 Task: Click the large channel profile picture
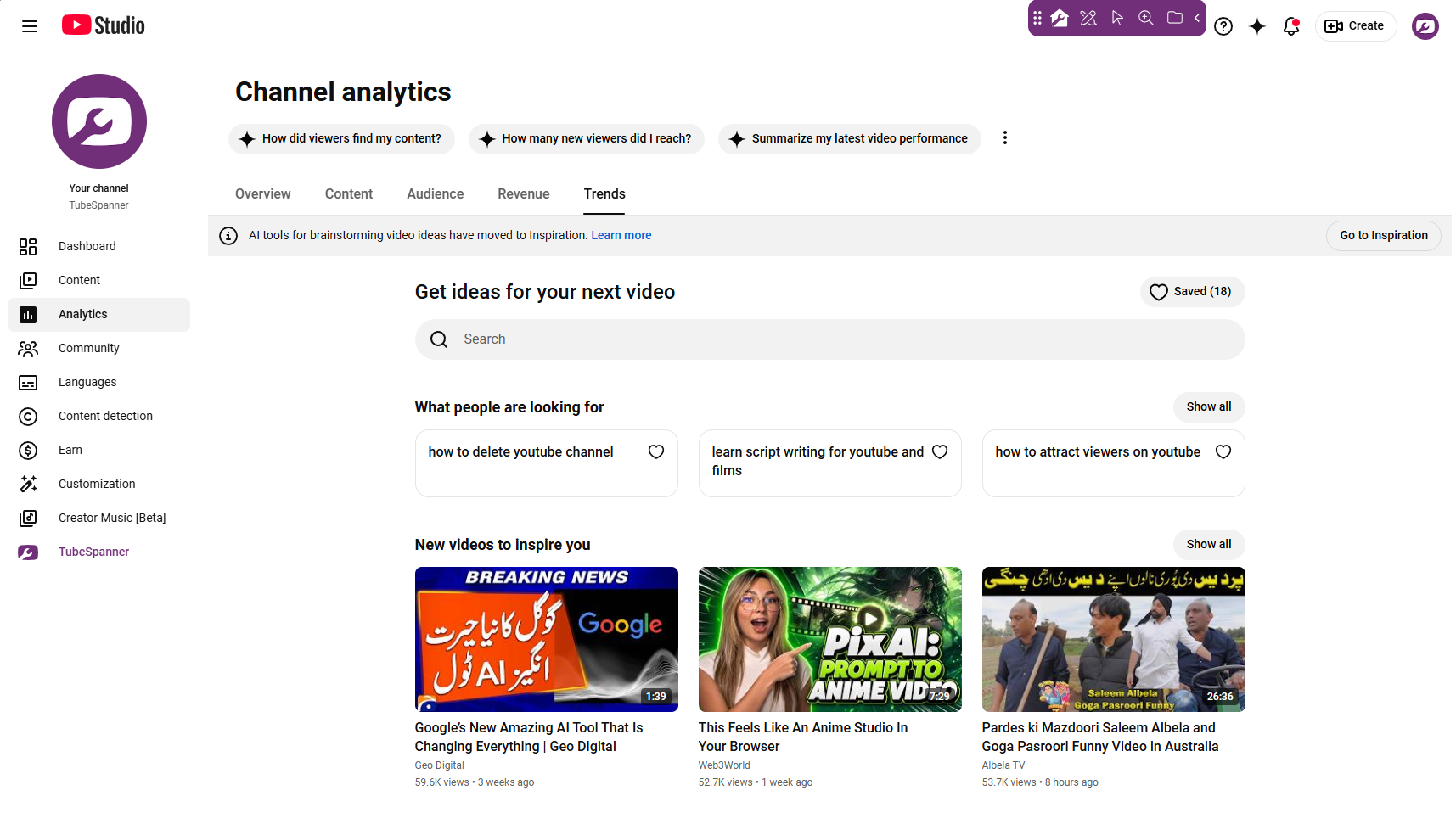coord(99,121)
